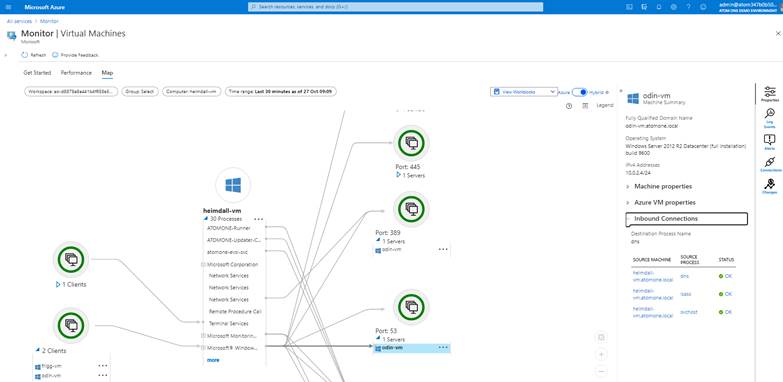The image size is (783, 382).
Task: Open ellipsis menu for highlighted odin-vm Port 53
Action: pyautogui.click(x=443, y=348)
